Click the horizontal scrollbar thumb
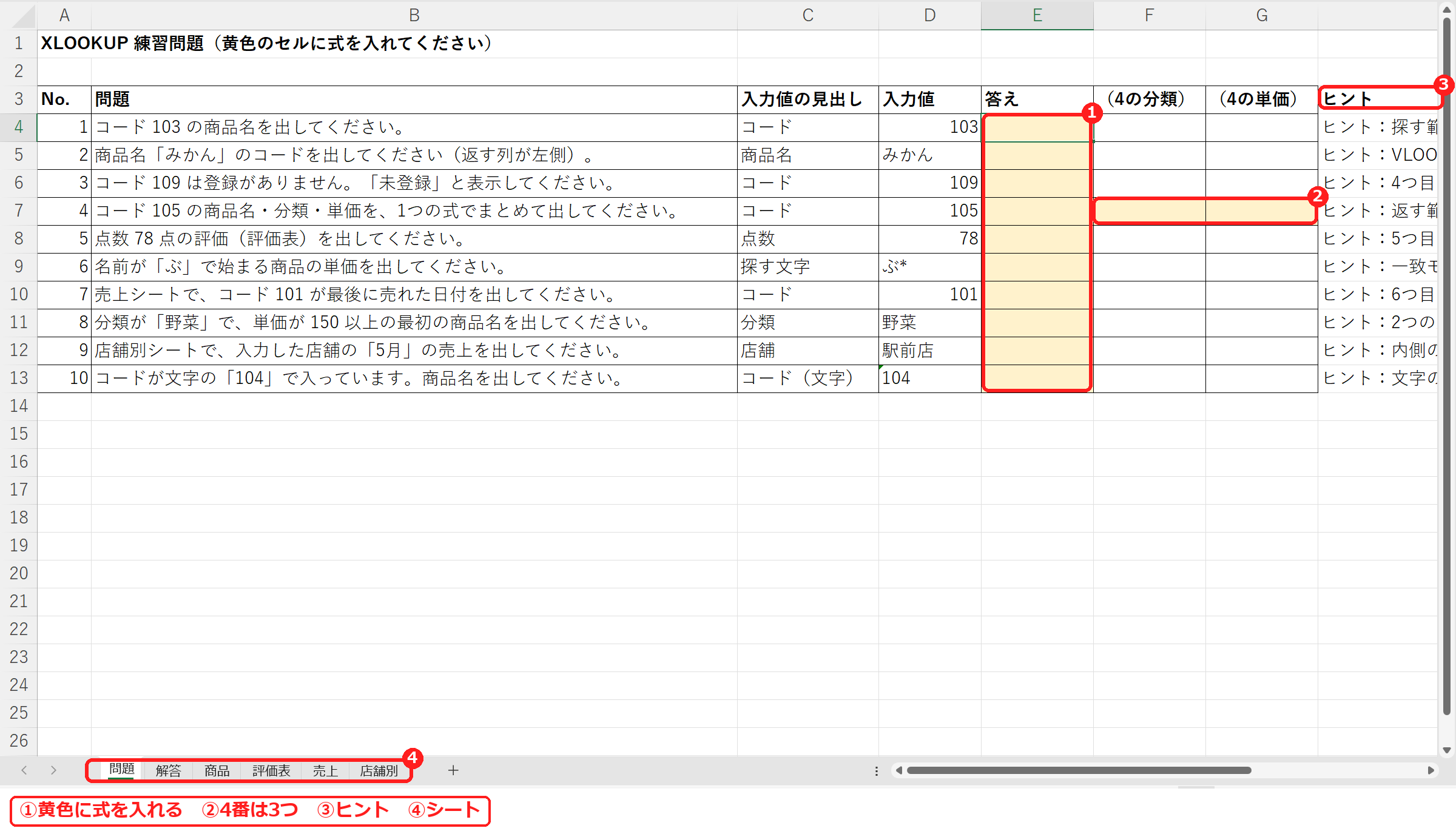 (1079, 770)
